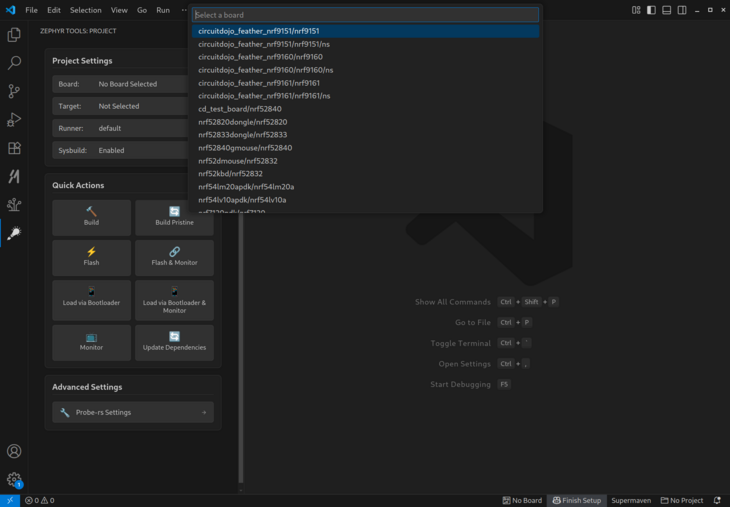
Task: Select nrf52833dongle/nrf52833 board
Action: (x=365, y=135)
